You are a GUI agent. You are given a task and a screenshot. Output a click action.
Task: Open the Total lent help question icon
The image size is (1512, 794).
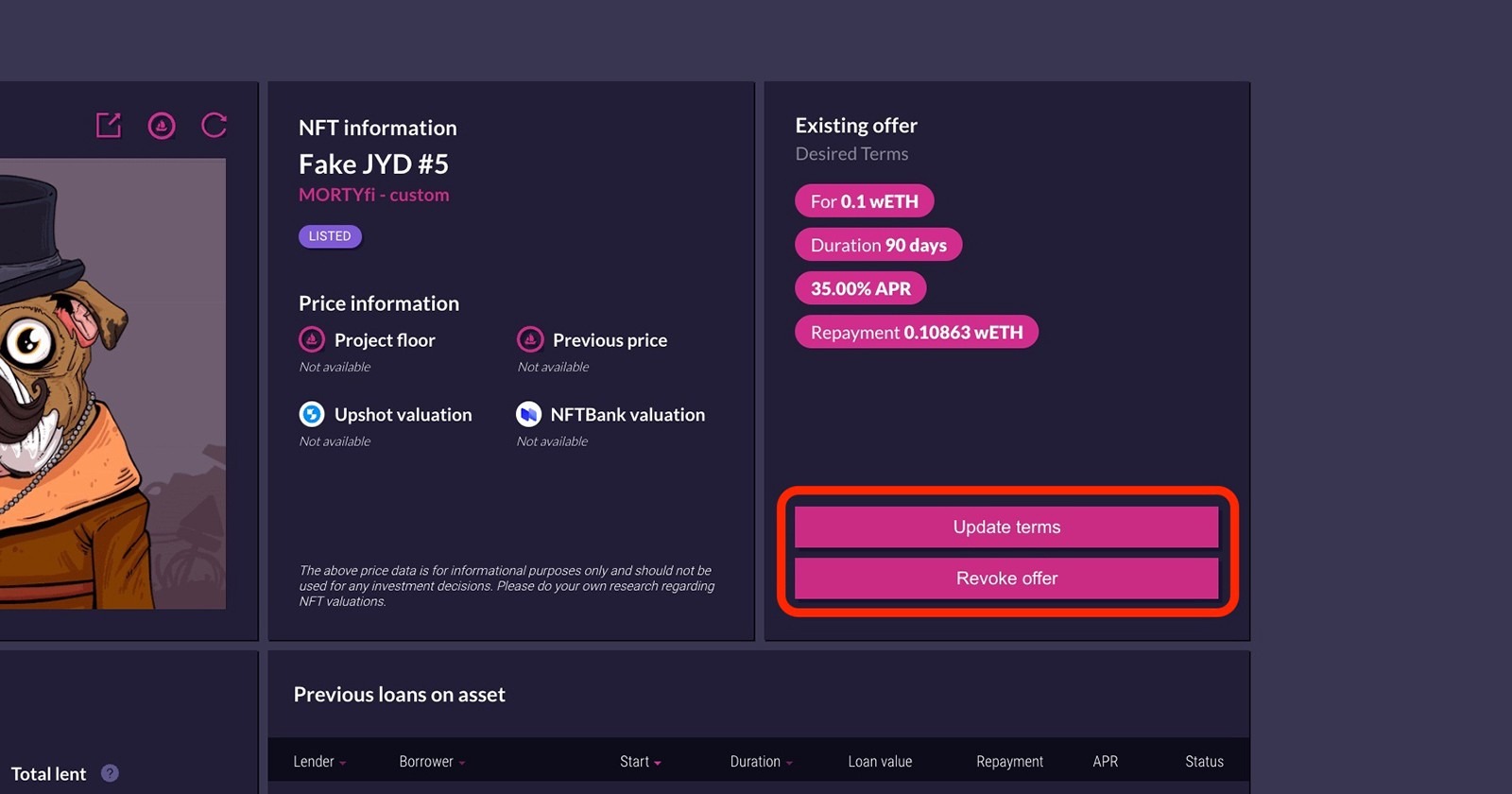(x=110, y=773)
